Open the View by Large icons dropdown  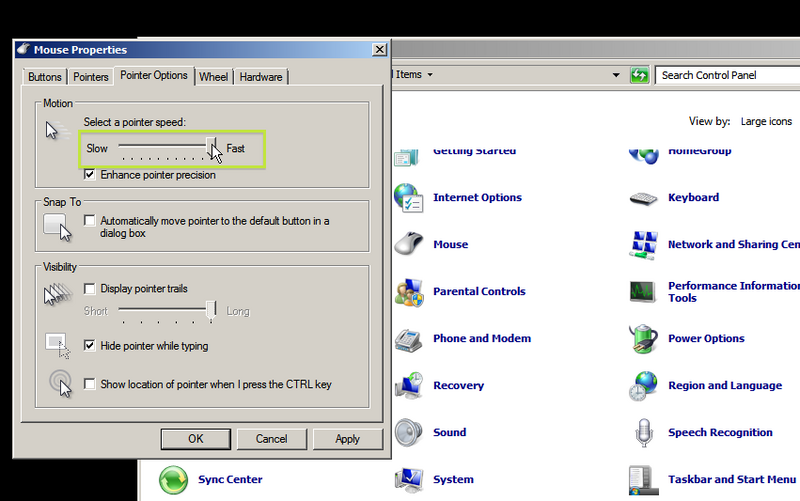(x=766, y=121)
